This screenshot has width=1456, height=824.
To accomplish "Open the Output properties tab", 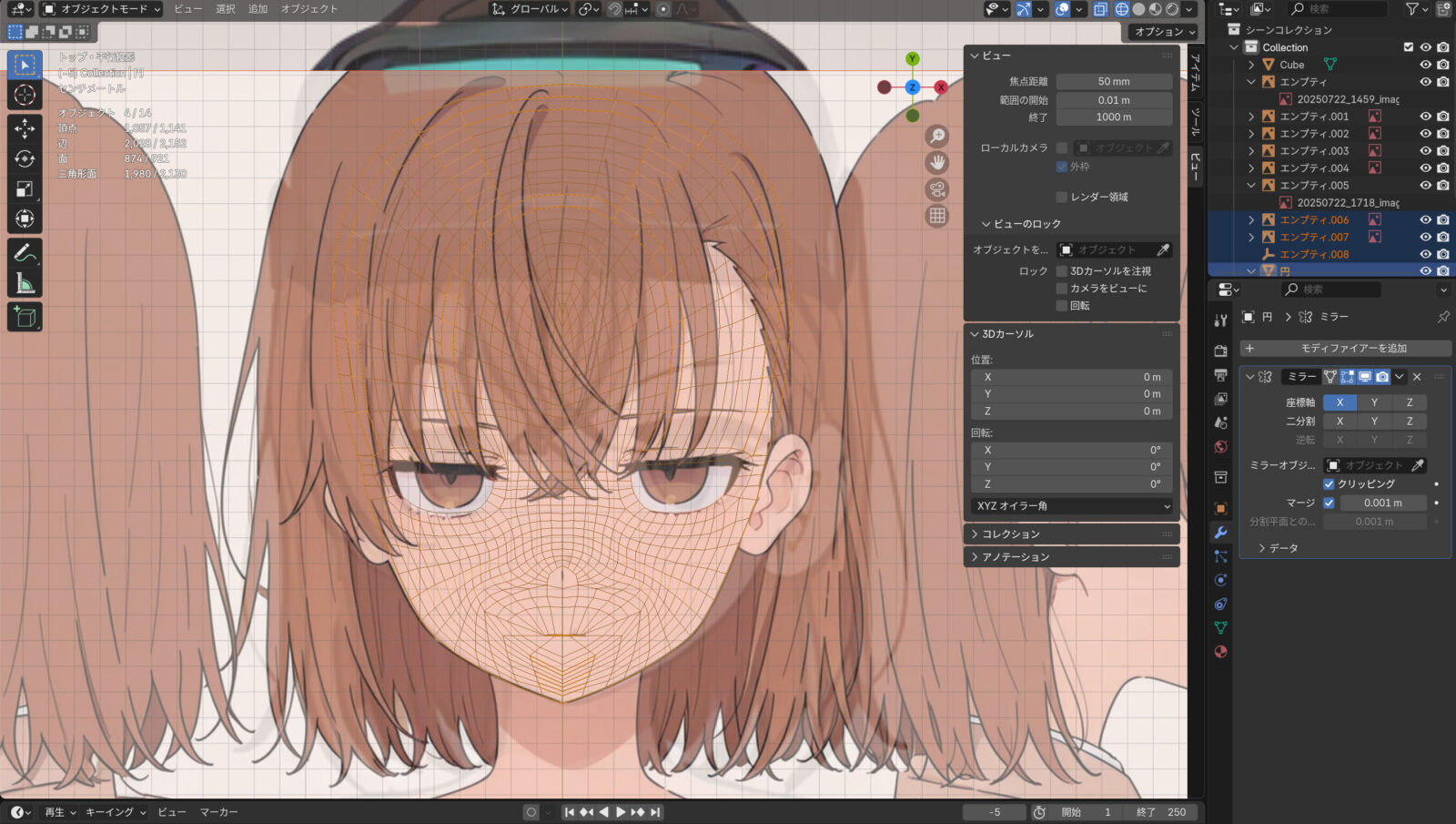I will pos(1220,375).
